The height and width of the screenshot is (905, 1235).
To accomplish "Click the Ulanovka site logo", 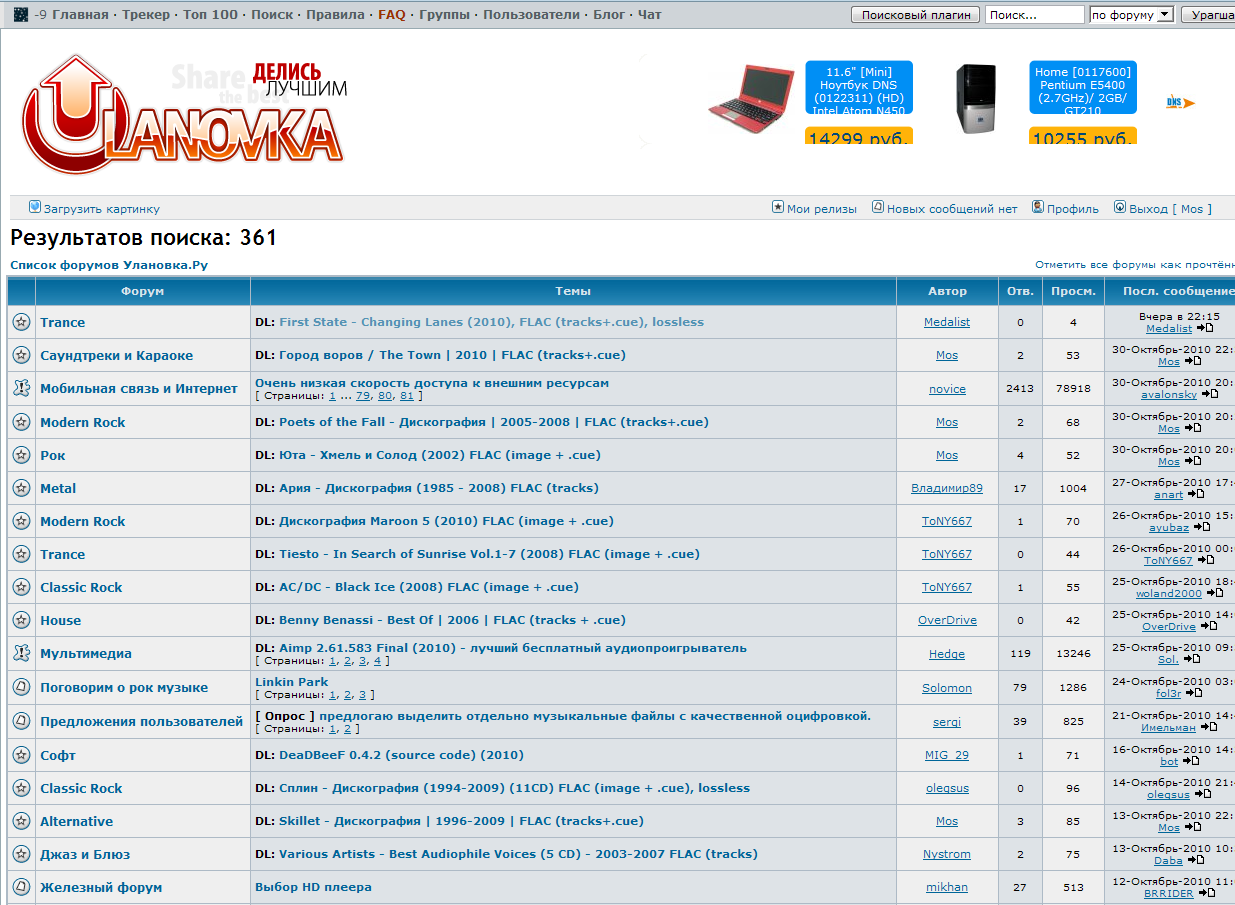I will pos(183,115).
